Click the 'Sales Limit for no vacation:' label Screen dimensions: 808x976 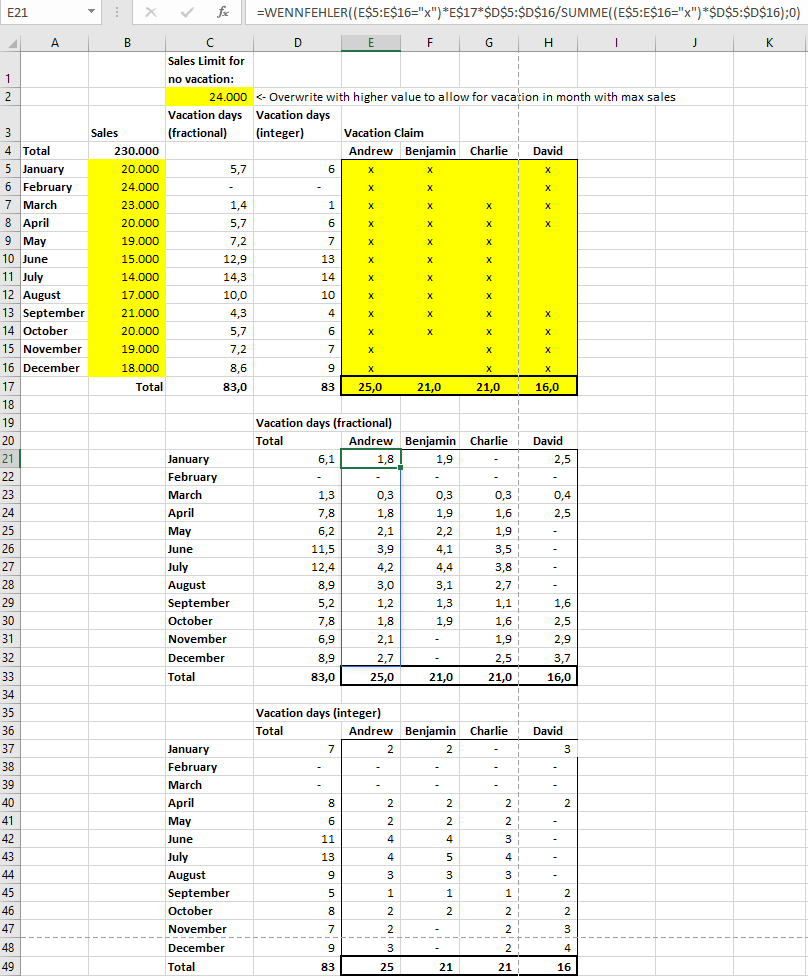point(206,70)
